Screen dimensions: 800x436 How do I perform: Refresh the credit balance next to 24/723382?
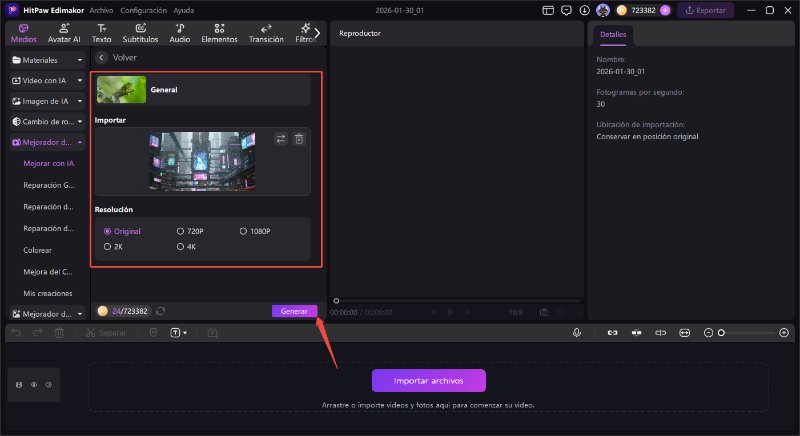tap(160, 311)
